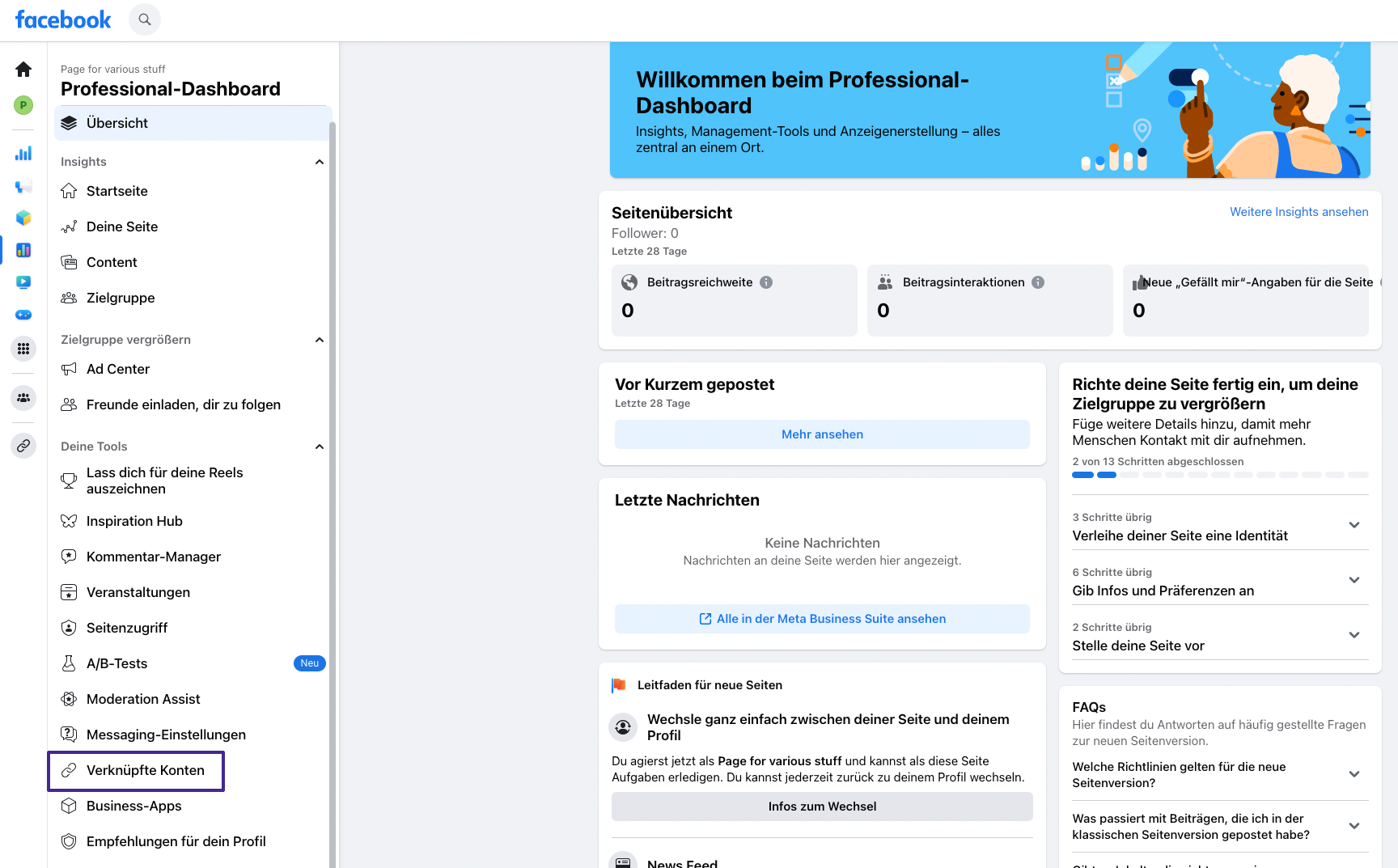Image resolution: width=1398 pixels, height=868 pixels.
Task: Show info for Beitragsinteraktionen
Action: click(x=1038, y=282)
